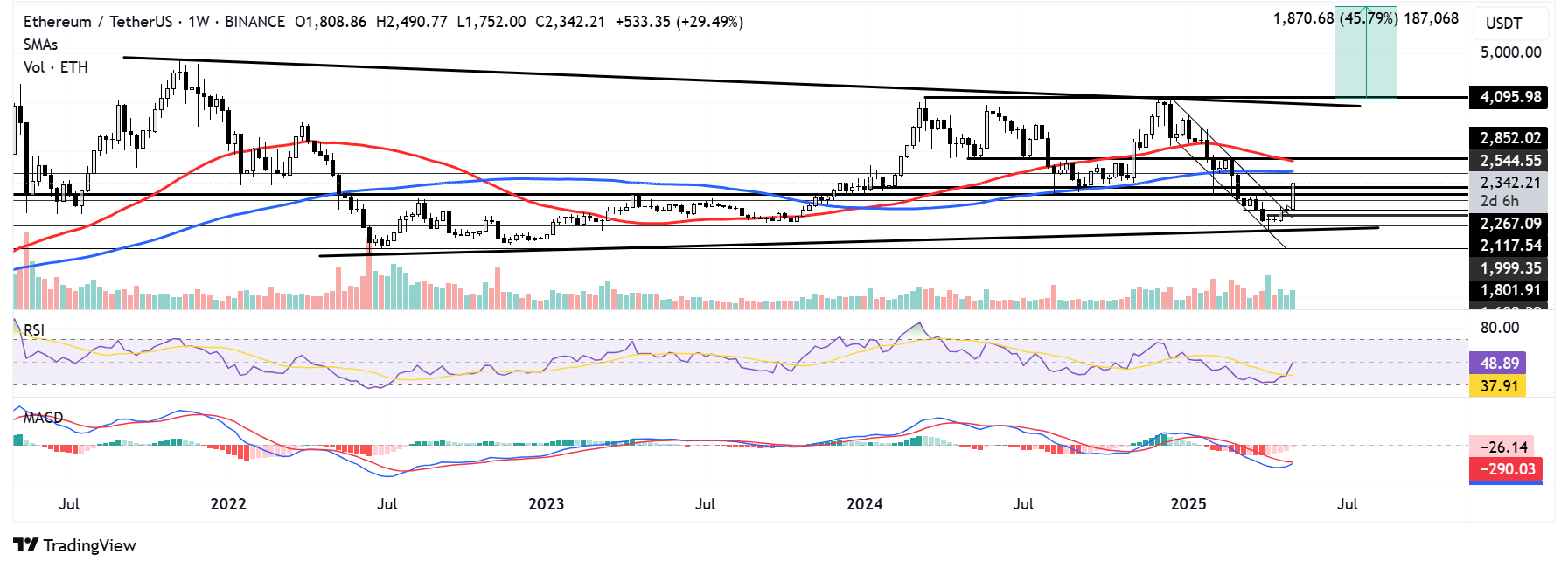Click the 2,267.09 price label
Image resolution: width=1568 pixels, height=568 pixels.
(1509, 224)
